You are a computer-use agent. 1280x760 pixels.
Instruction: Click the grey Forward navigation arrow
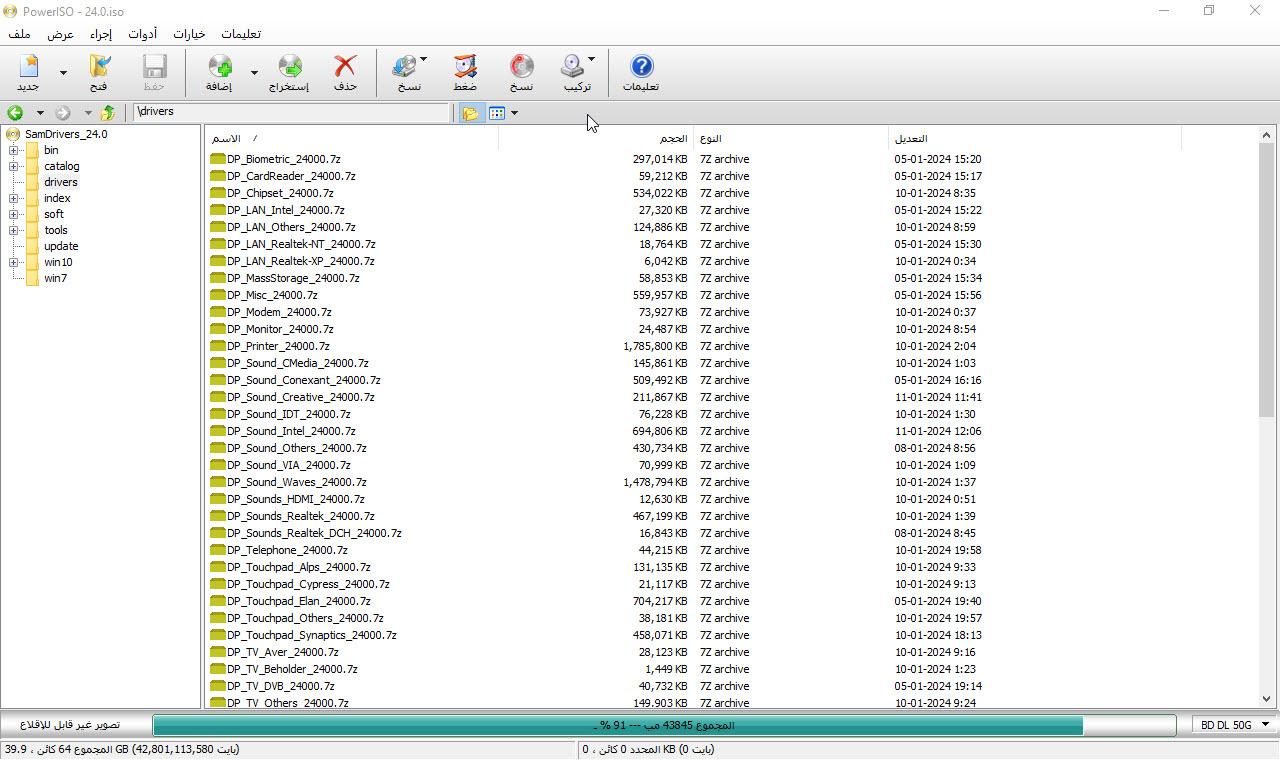click(63, 113)
